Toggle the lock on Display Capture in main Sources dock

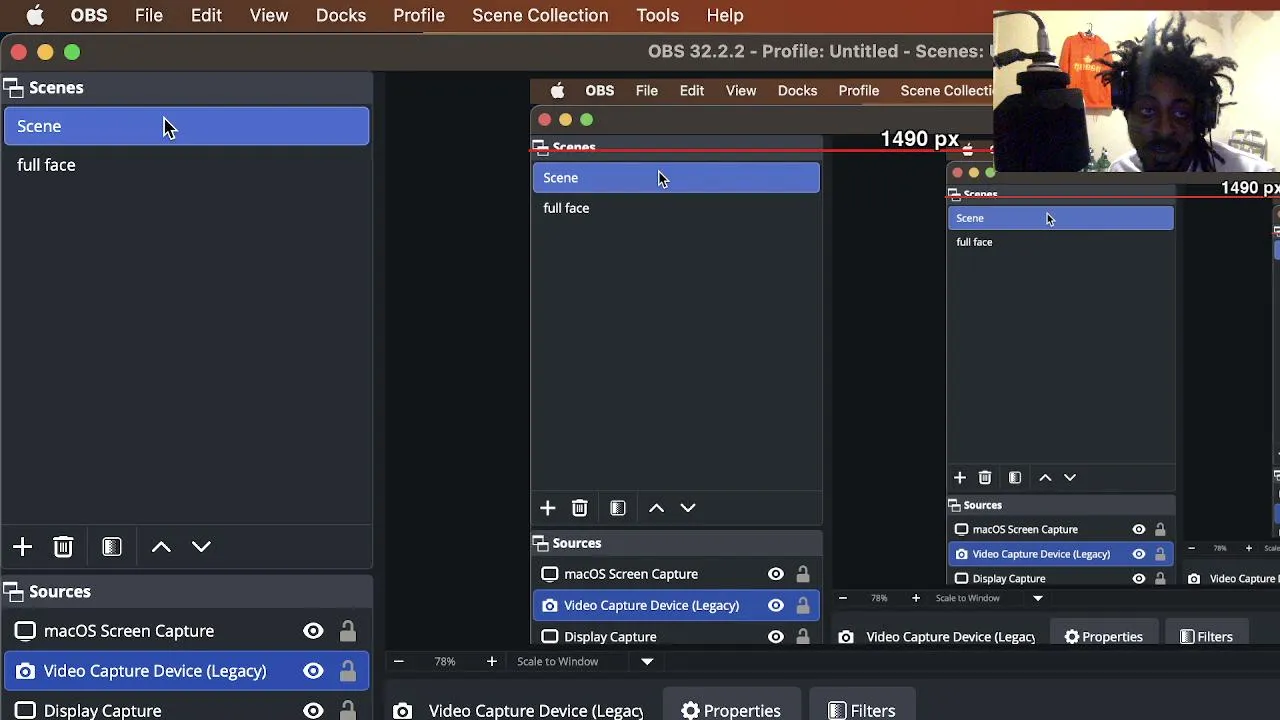point(347,711)
